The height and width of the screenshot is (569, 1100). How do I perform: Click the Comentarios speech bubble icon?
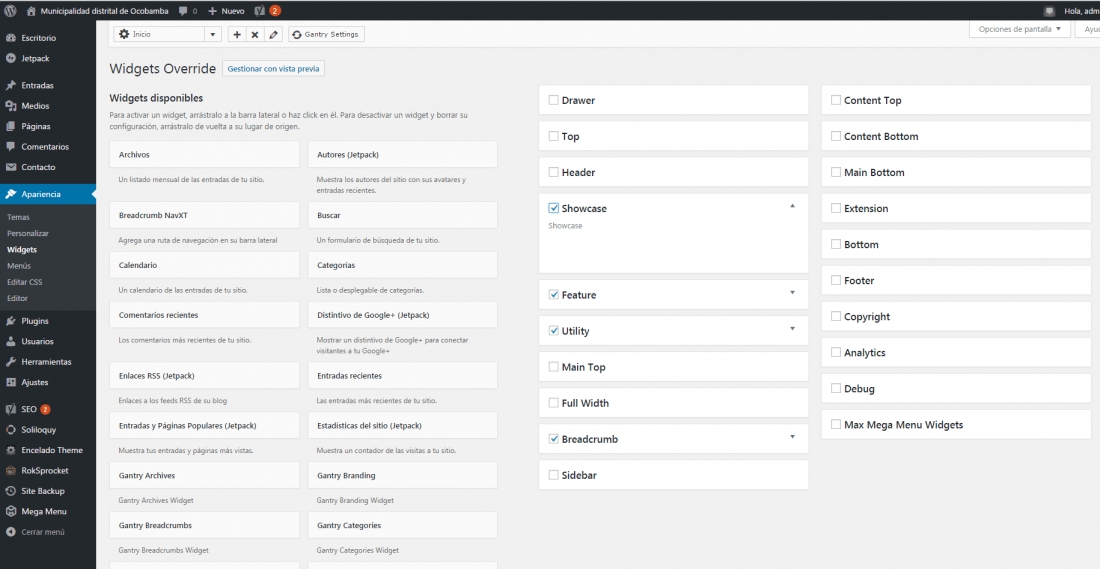tap(11, 147)
